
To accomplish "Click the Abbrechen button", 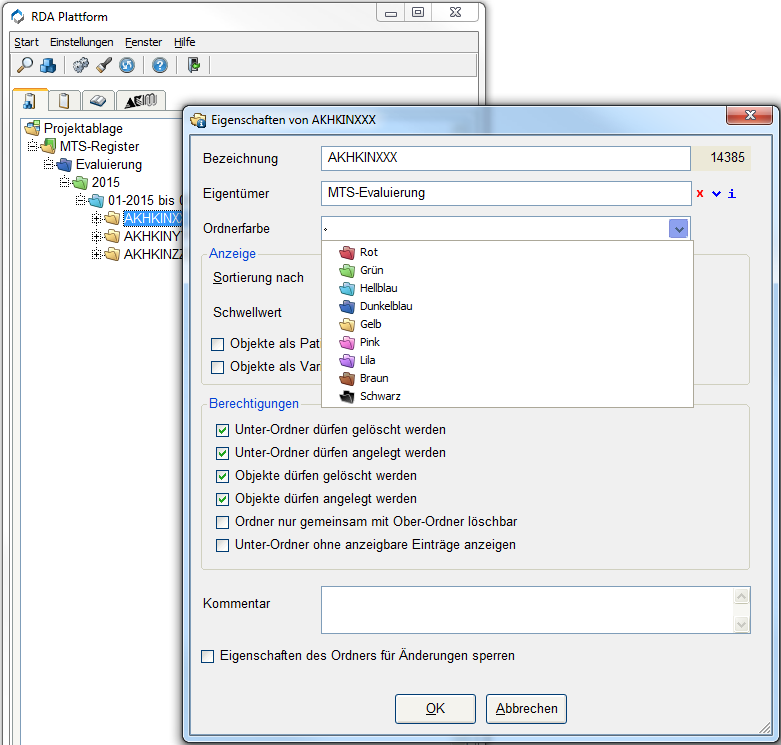I will click(527, 708).
